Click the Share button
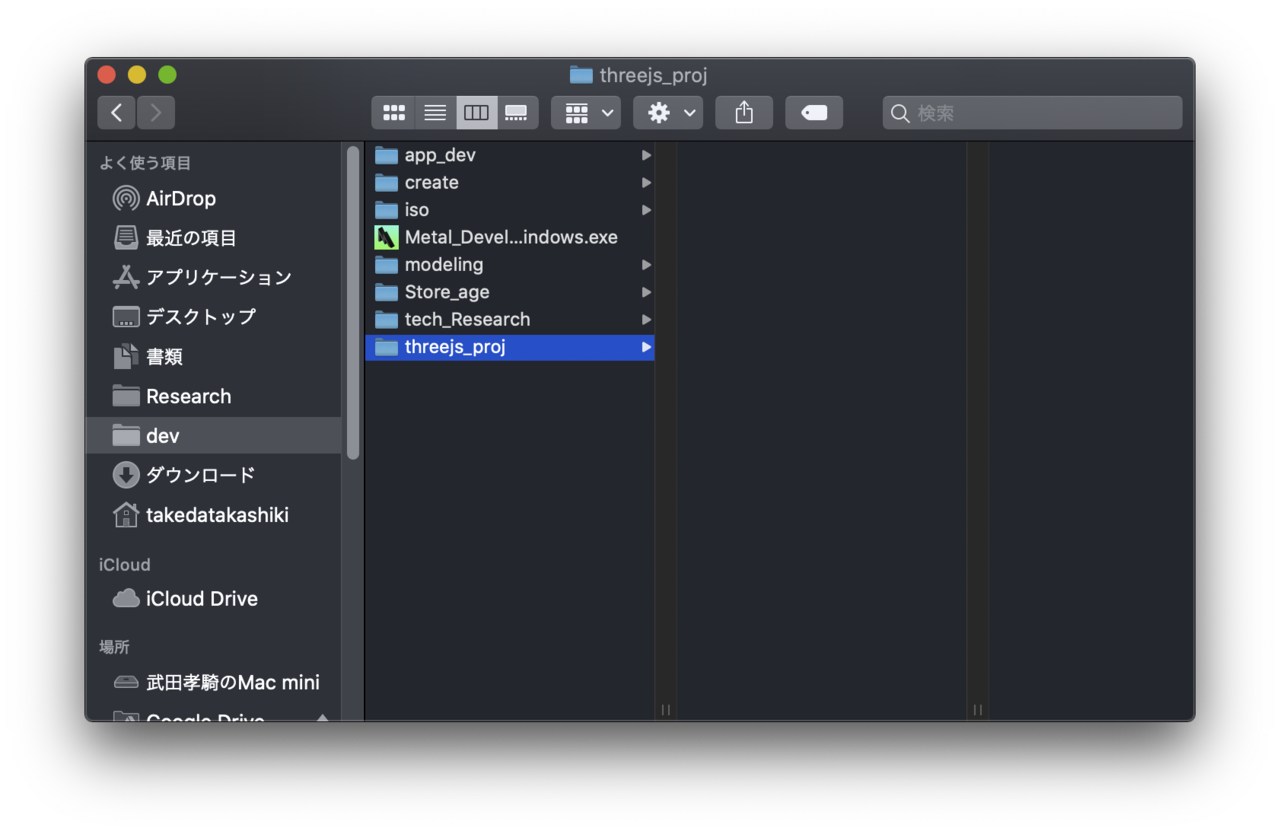This screenshot has height=834, width=1280. coord(744,113)
